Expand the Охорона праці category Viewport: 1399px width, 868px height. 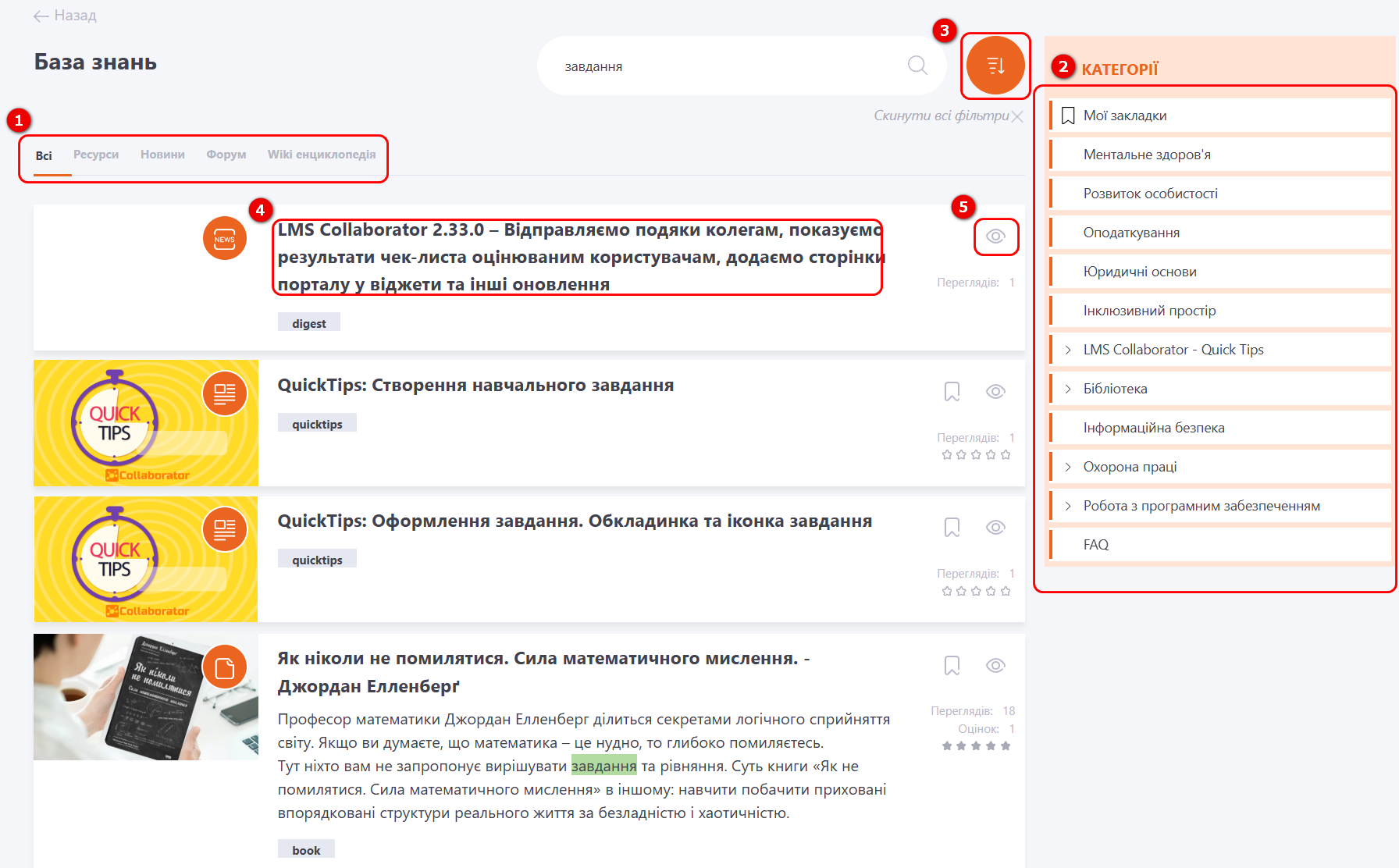1068,467
